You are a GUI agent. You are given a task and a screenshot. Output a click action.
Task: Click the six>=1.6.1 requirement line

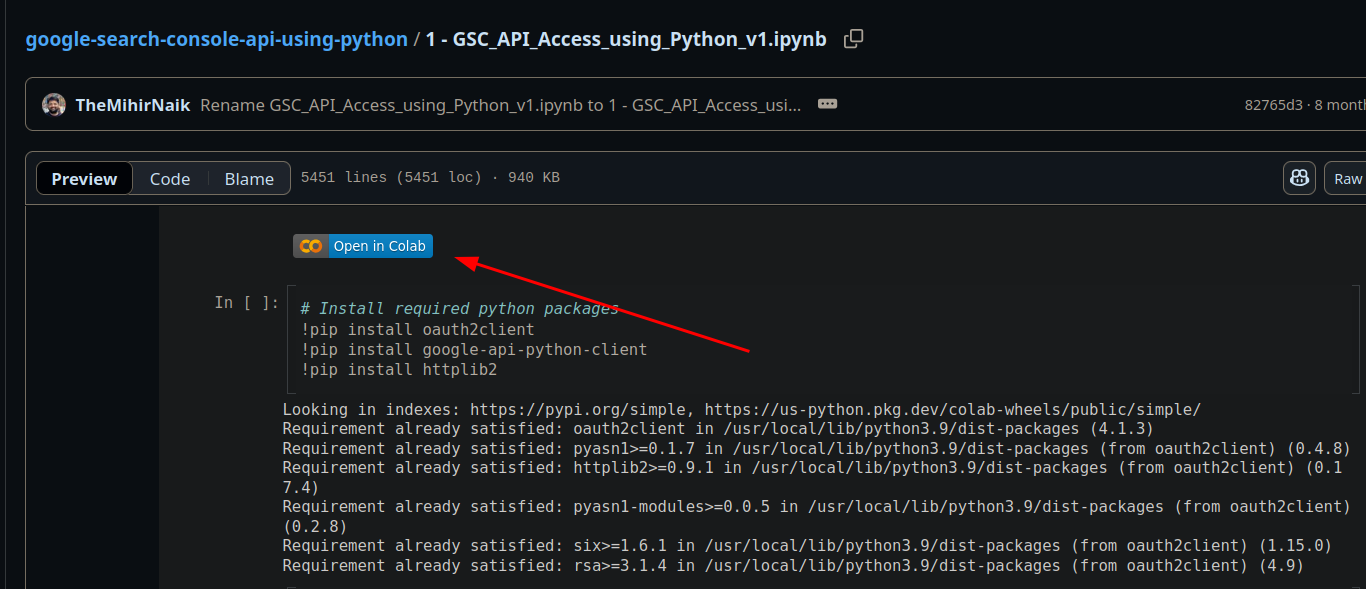[807, 546]
